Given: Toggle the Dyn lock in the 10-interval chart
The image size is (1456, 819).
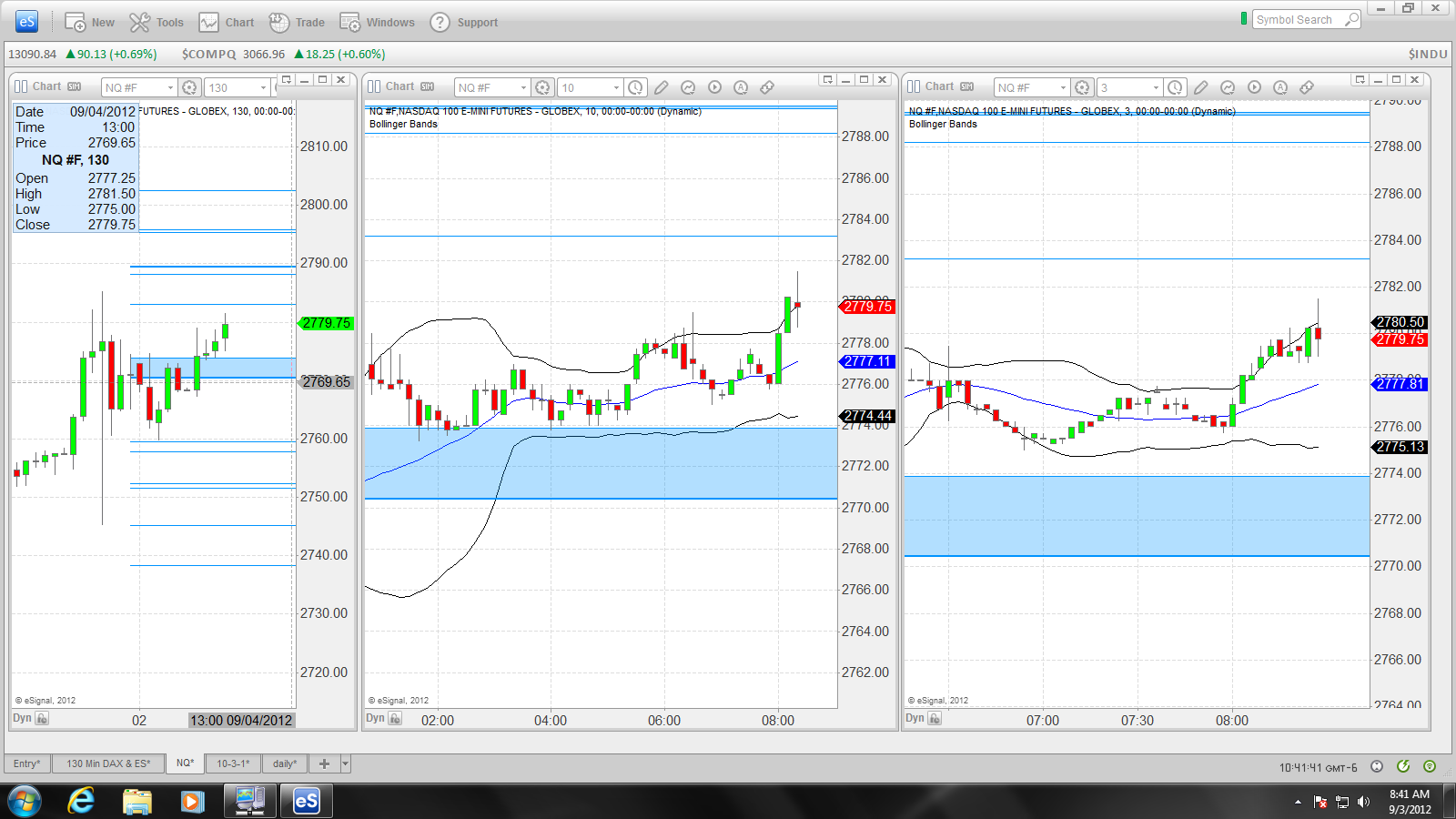Looking at the screenshot, I should [395, 718].
